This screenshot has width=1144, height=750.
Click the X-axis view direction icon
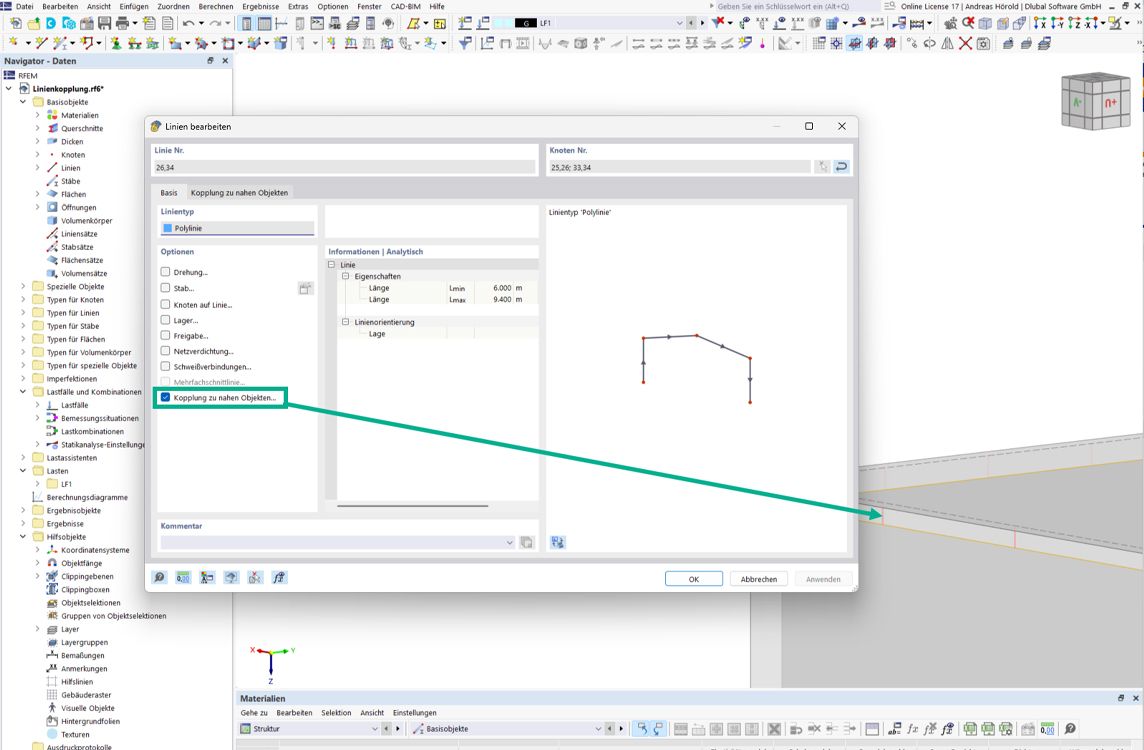[x=1040, y=23]
